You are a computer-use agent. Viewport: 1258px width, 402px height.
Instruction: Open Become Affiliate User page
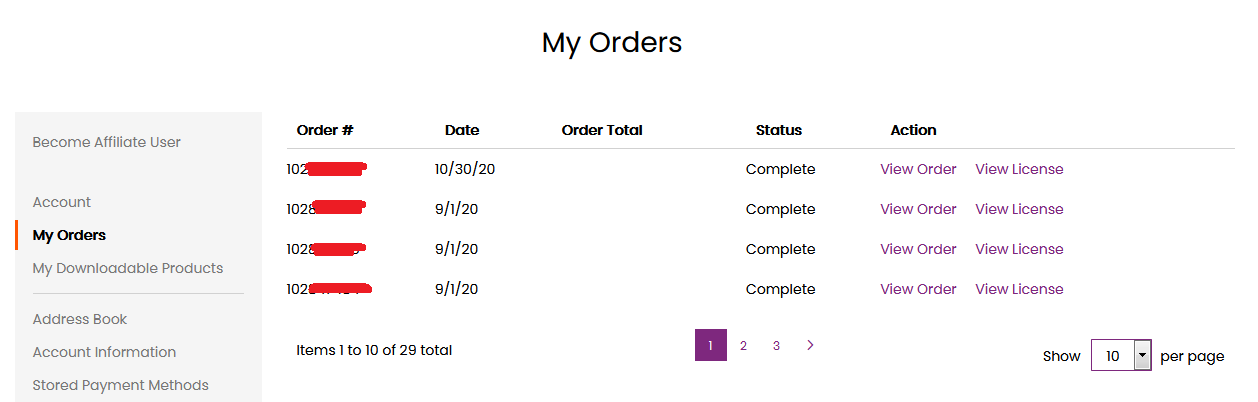[x=107, y=142]
